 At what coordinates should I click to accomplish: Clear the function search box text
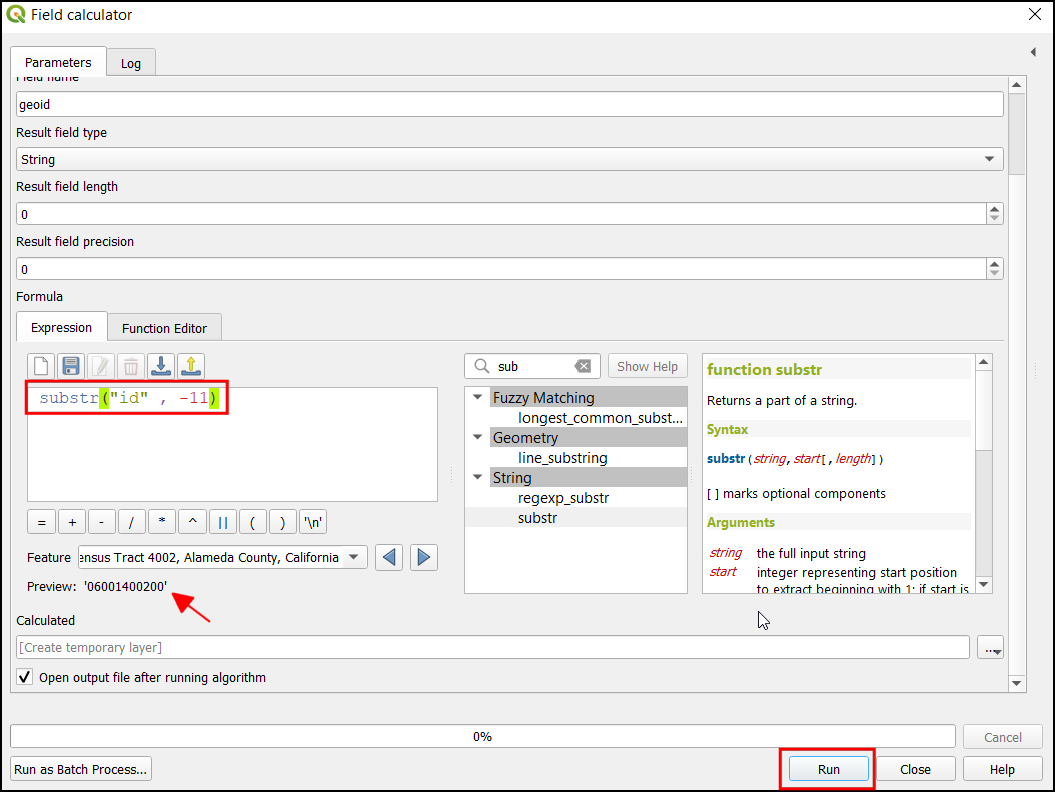tap(583, 366)
